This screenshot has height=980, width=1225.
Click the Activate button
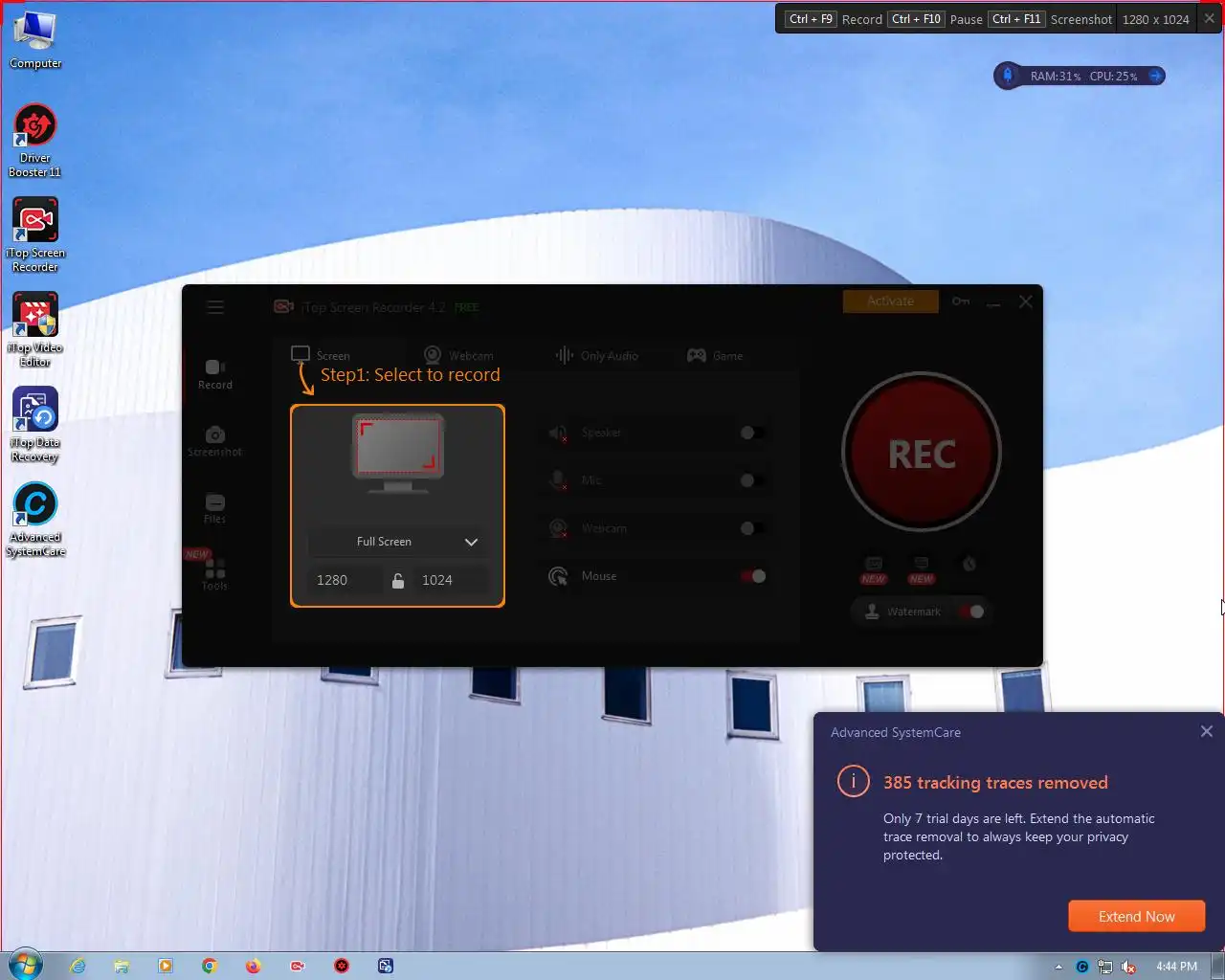tap(890, 301)
